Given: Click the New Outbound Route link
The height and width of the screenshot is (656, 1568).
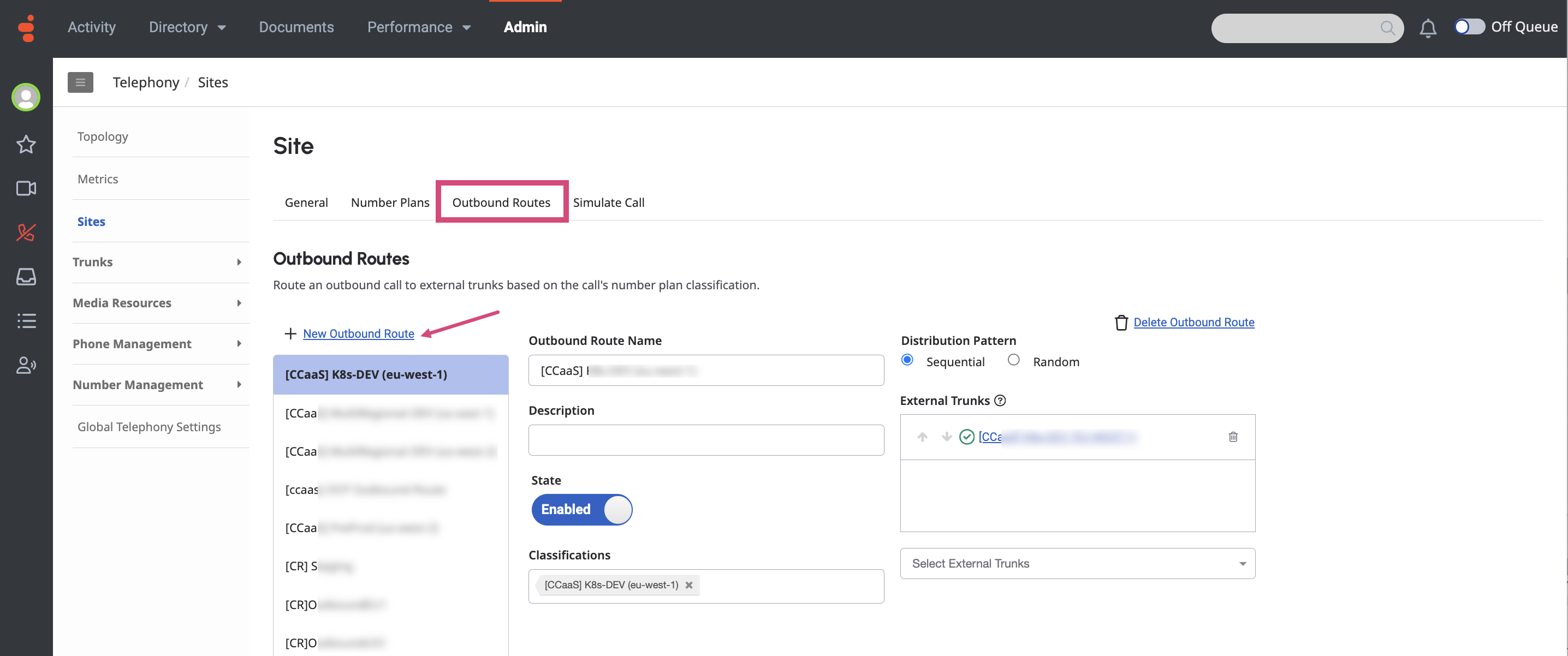Looking at the screenshot, I should coord(358,333).
